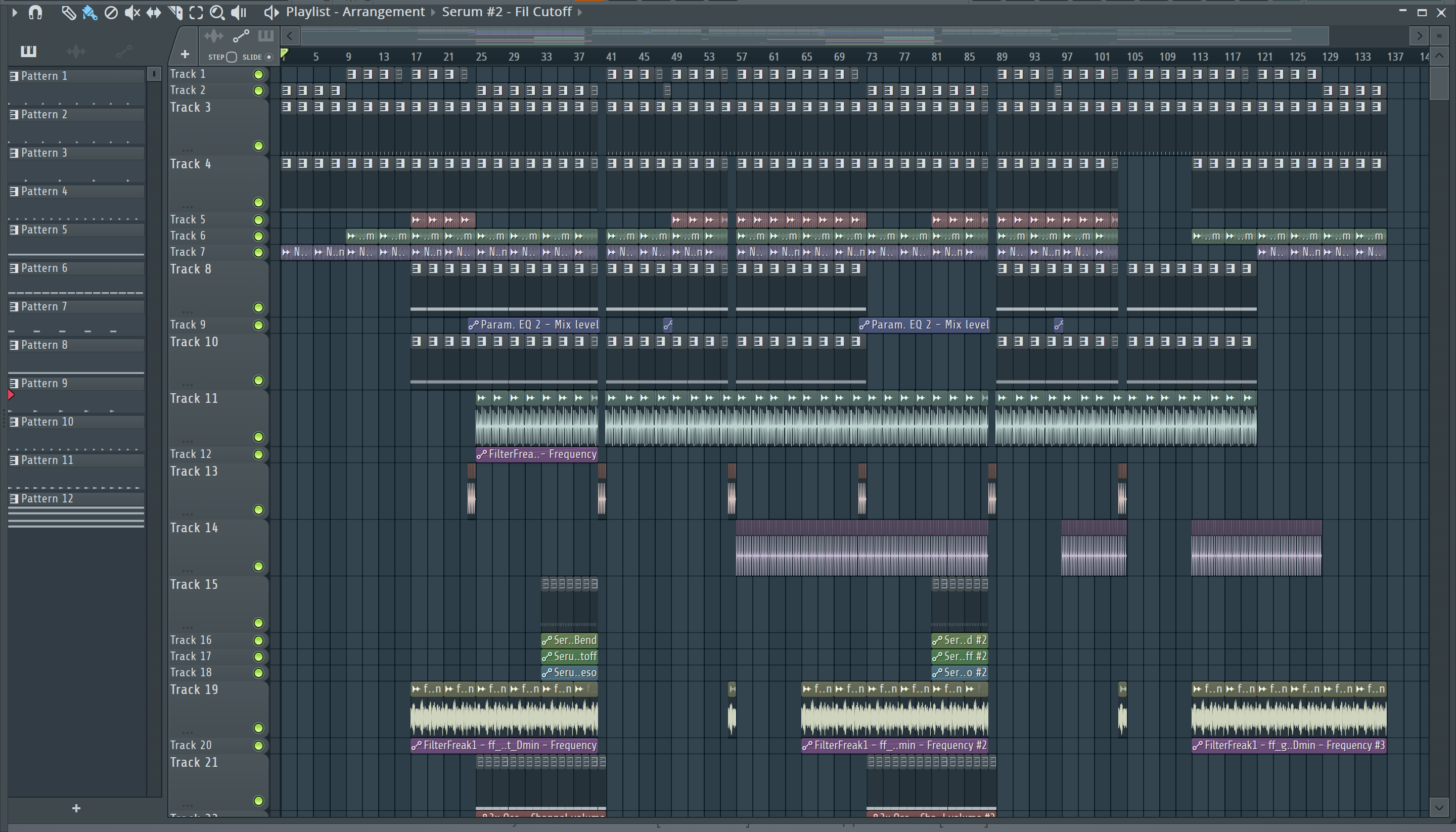
Task: Select the Delete tool
Action: 111,12
